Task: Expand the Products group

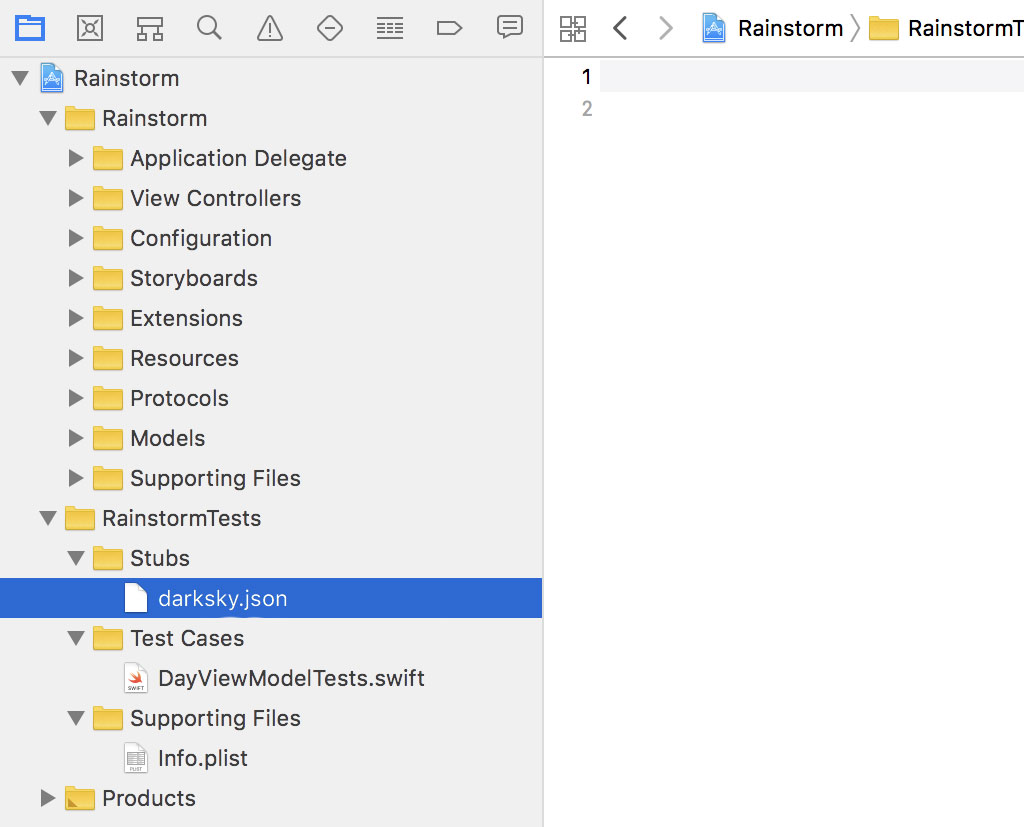Action: (48, 798)
